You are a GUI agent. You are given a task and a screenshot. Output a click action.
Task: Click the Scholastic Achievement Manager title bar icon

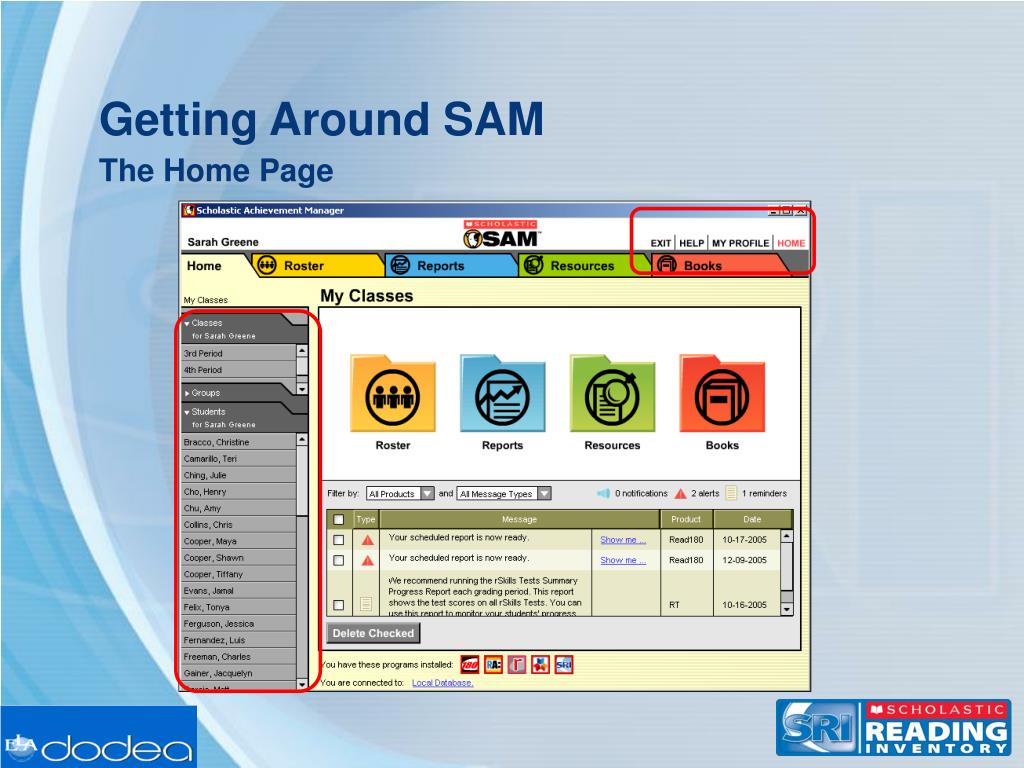tap(189, 210)
